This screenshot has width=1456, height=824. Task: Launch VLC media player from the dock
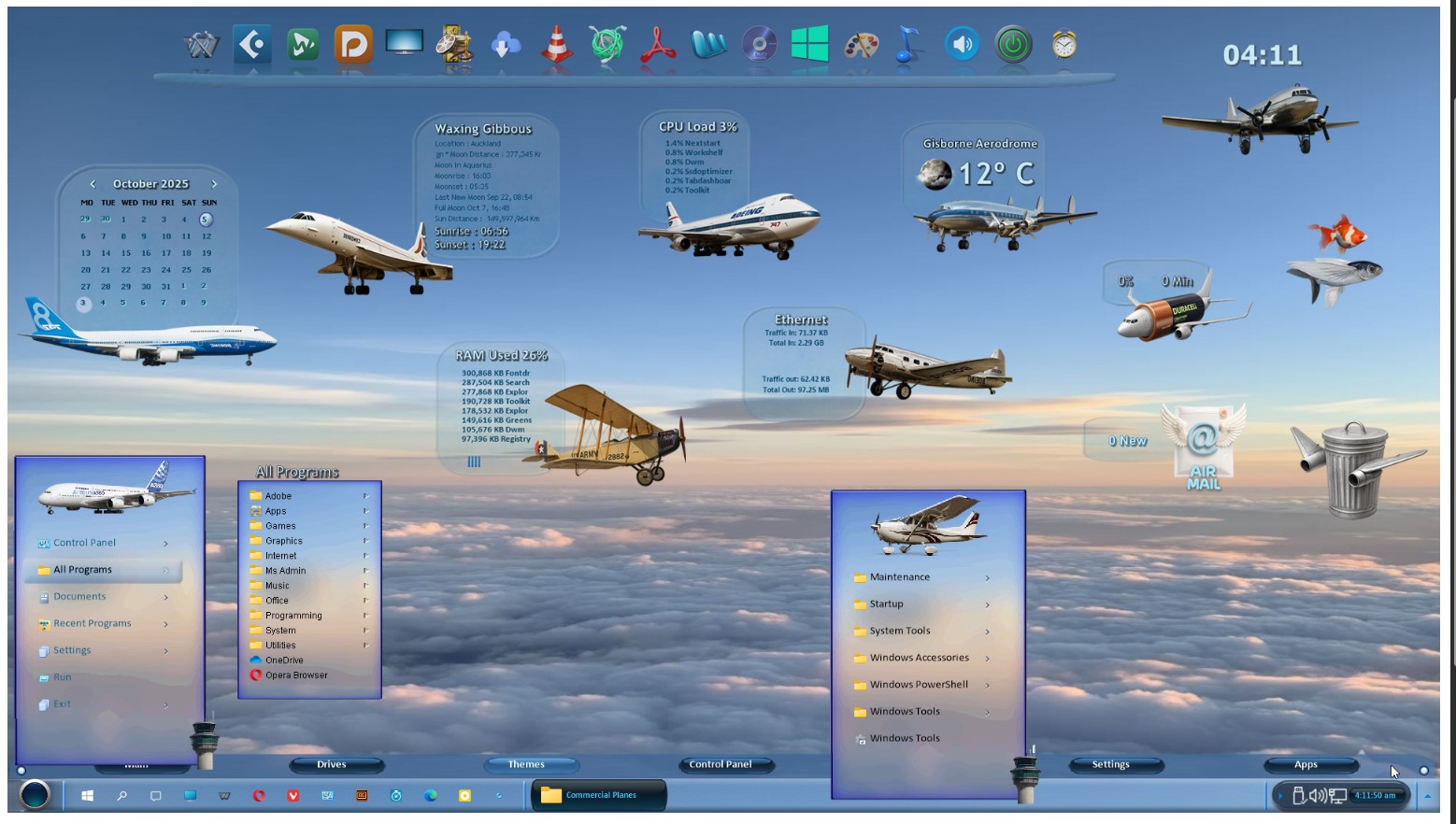click(x=557, y=45)
